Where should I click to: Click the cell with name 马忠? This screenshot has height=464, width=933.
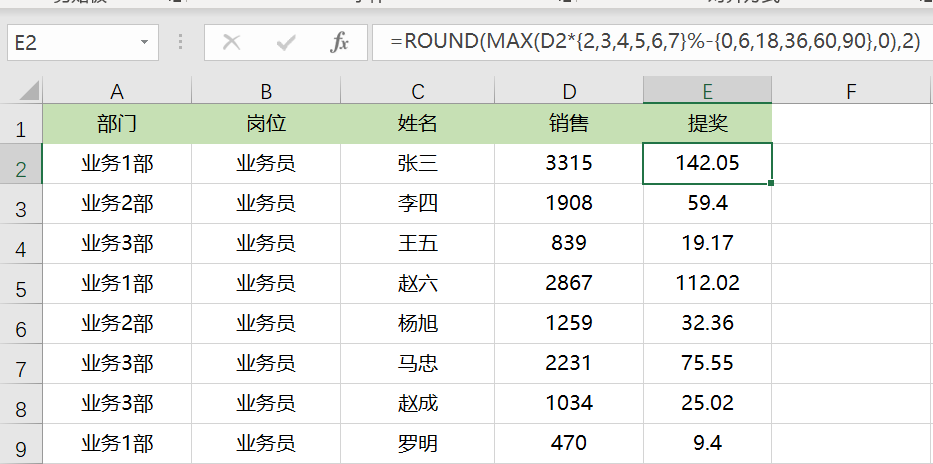[418, 363]
